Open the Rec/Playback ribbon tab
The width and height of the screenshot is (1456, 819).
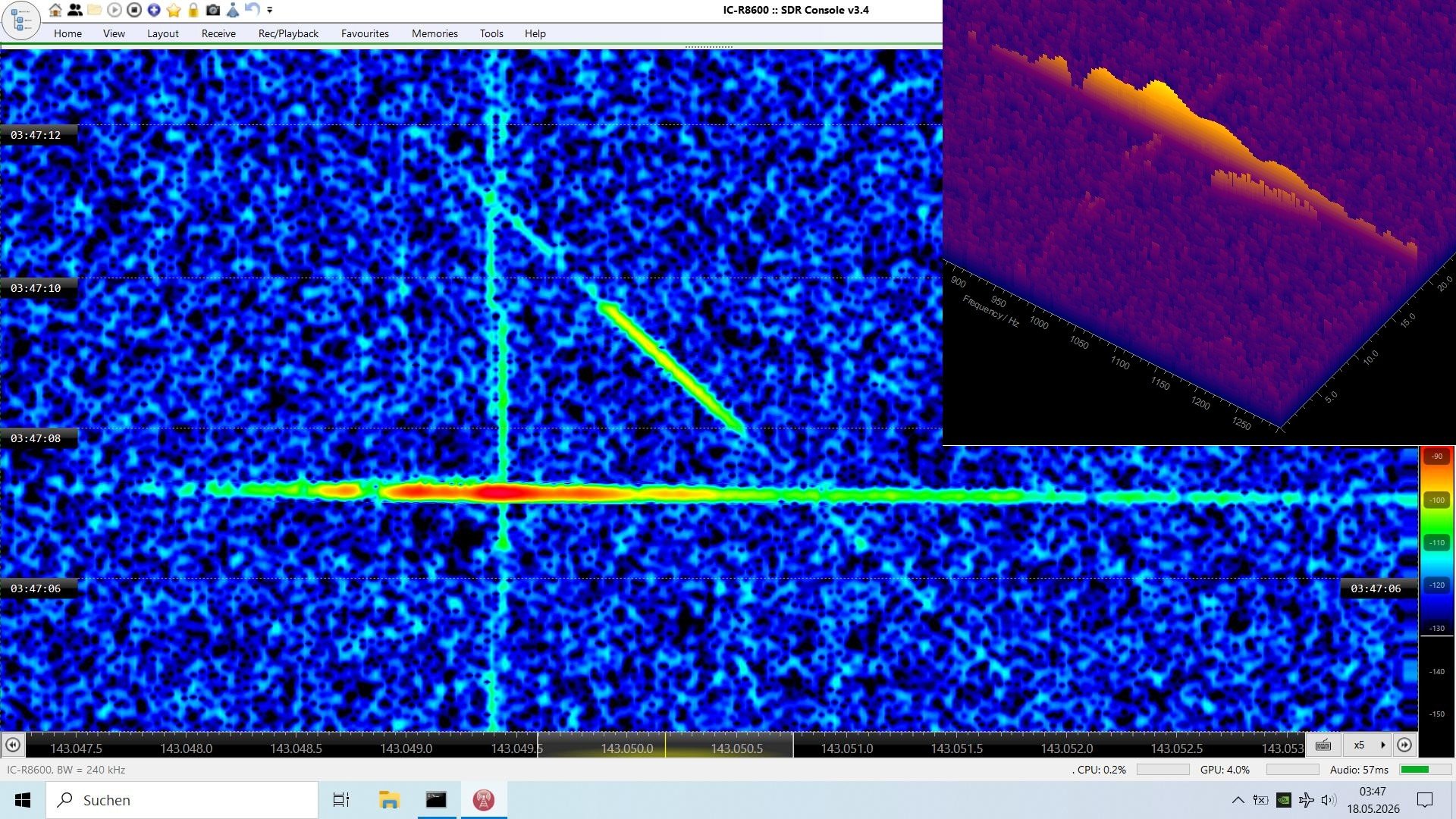coord(288,33)
